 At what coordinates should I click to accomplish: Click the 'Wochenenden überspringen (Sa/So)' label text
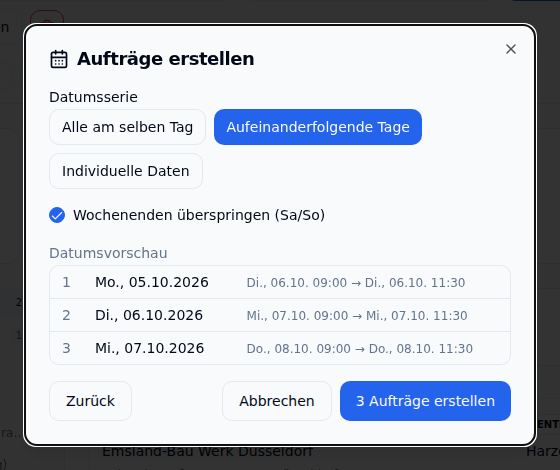point(199,215)
